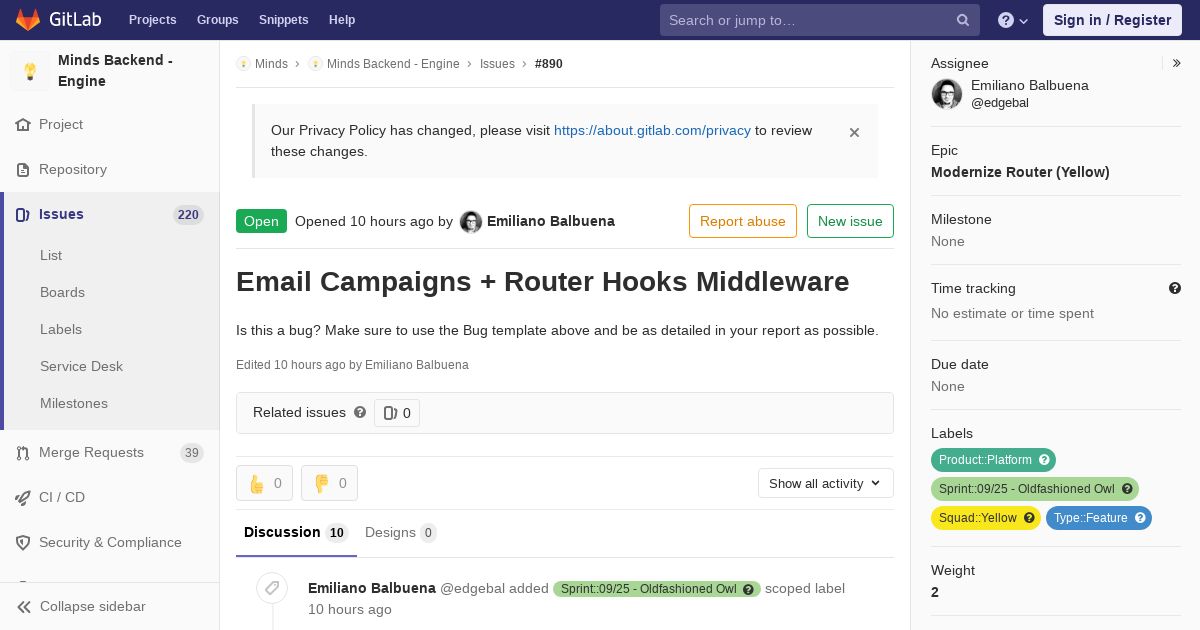Image resolution: width=1200 pixels, height=630 pixels.
Task: Open the Issues breadcrumb link
Action: (x=497, y=64)
